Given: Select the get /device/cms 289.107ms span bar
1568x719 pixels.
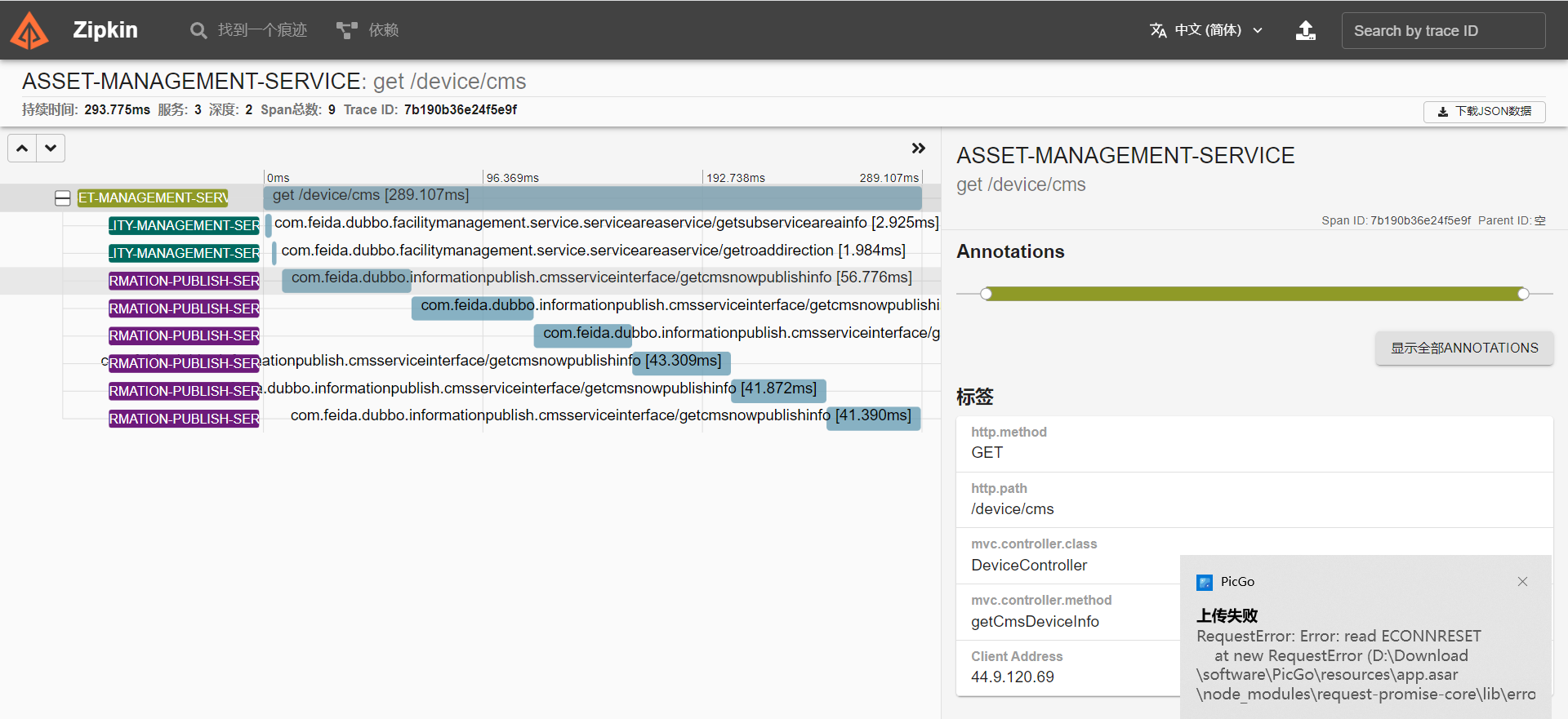Looking at the screenshot, I should click(592, 197).
